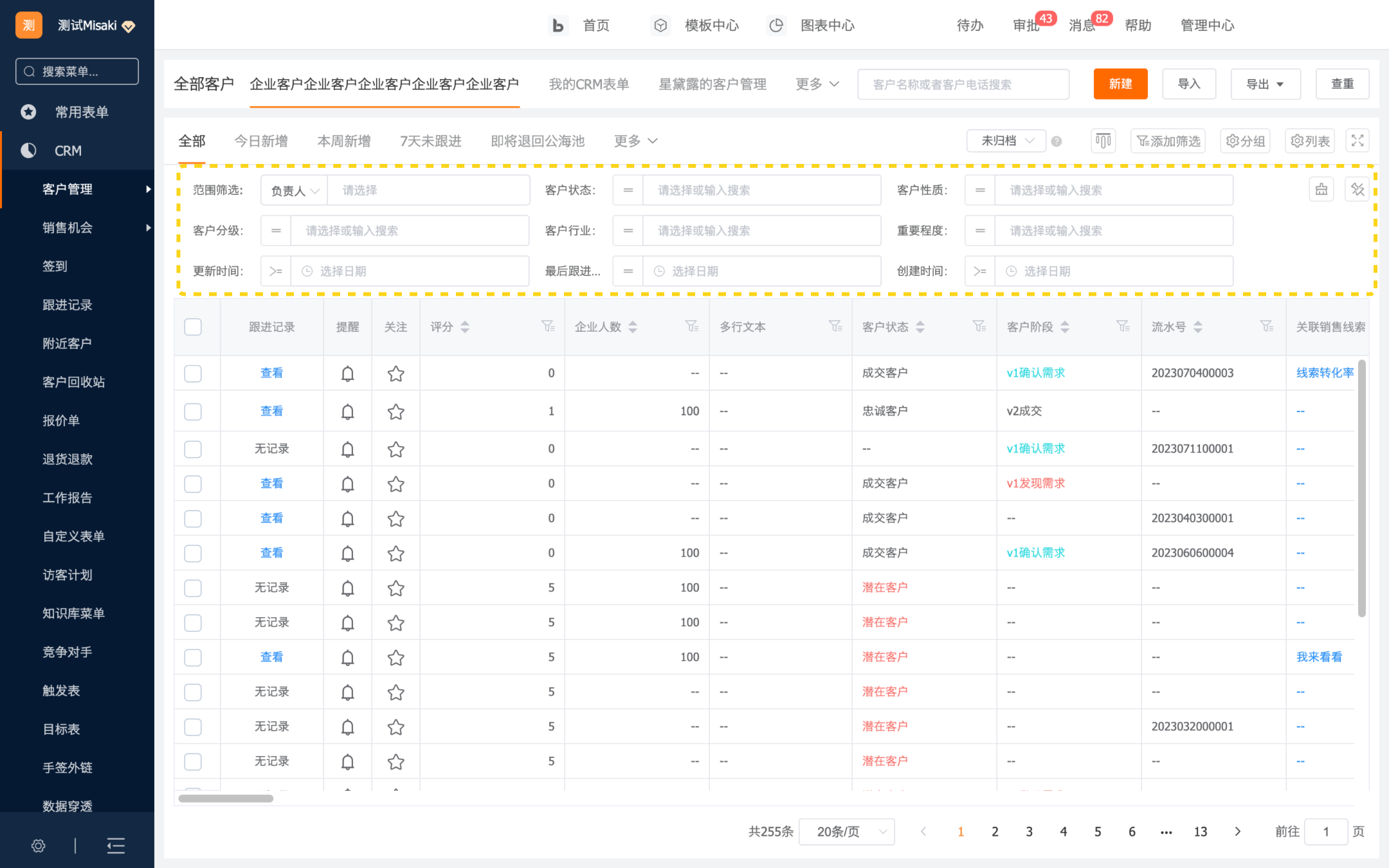Click the 首页 logo icon in top navigation
Image resolution: width=1389 pixels, height=868 pixels.
click(558, 25)
